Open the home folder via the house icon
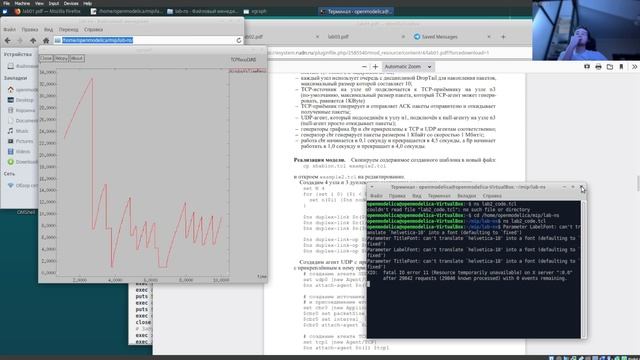Image resolution: width=640 pixels, height=360 pixels. 46,40
